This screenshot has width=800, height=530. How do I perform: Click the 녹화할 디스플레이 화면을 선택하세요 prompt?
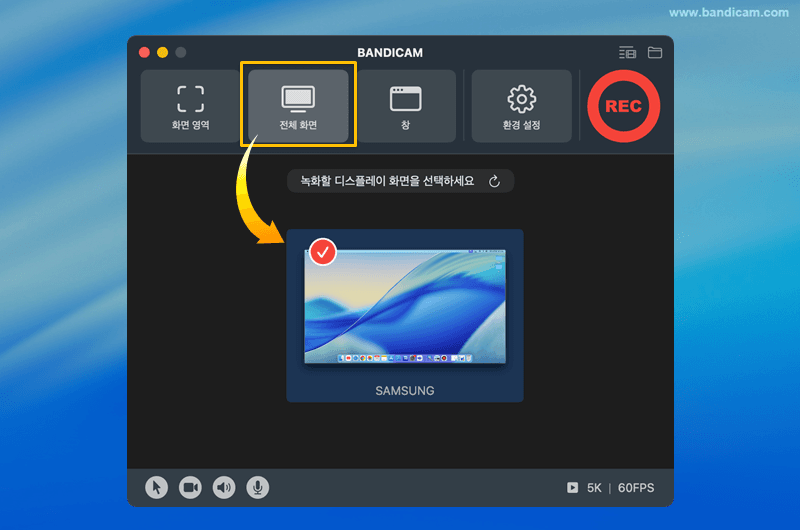[387, 181]
